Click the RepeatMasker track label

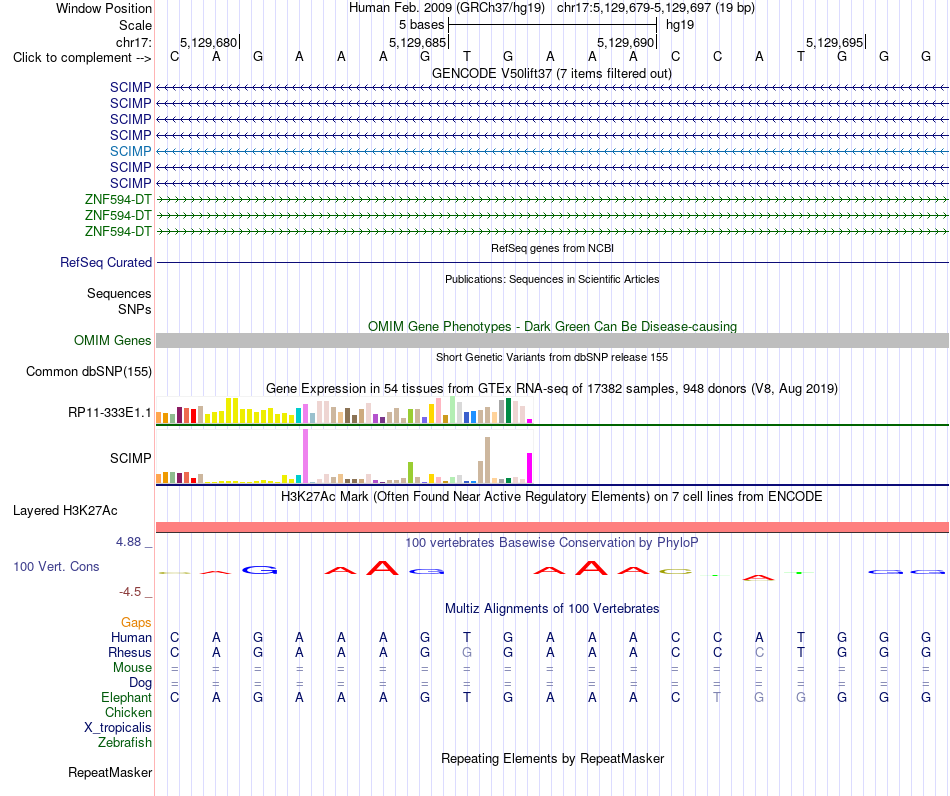click(x=110, y=772)
